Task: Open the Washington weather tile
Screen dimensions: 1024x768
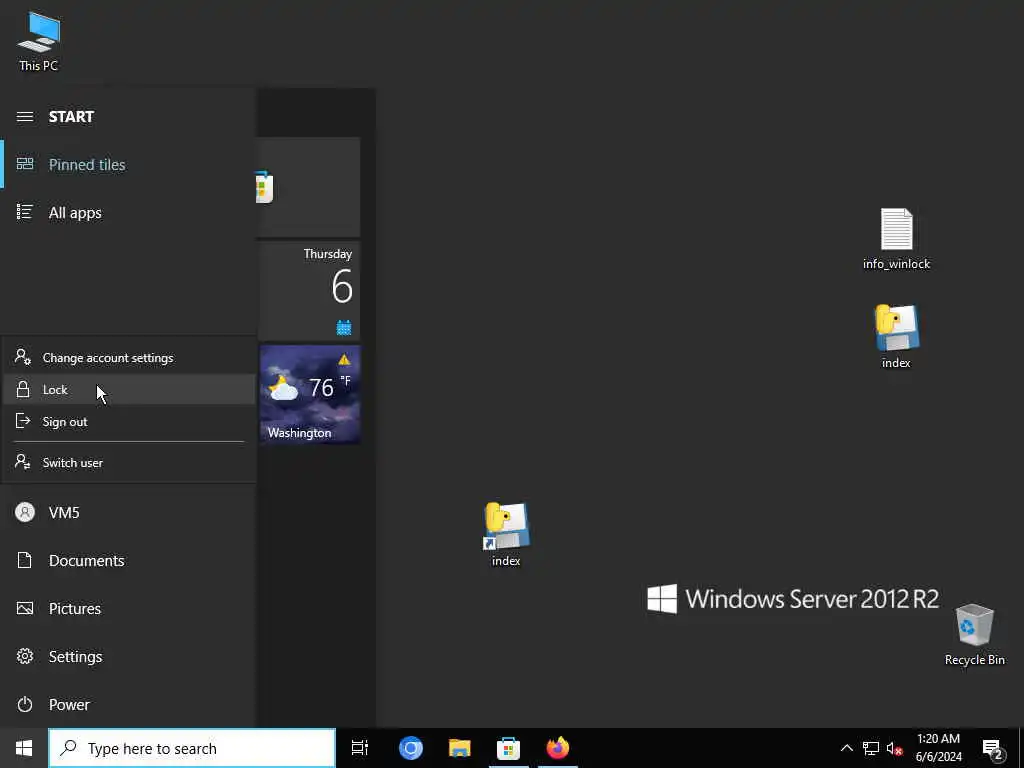Action: (x=310, y=394)
